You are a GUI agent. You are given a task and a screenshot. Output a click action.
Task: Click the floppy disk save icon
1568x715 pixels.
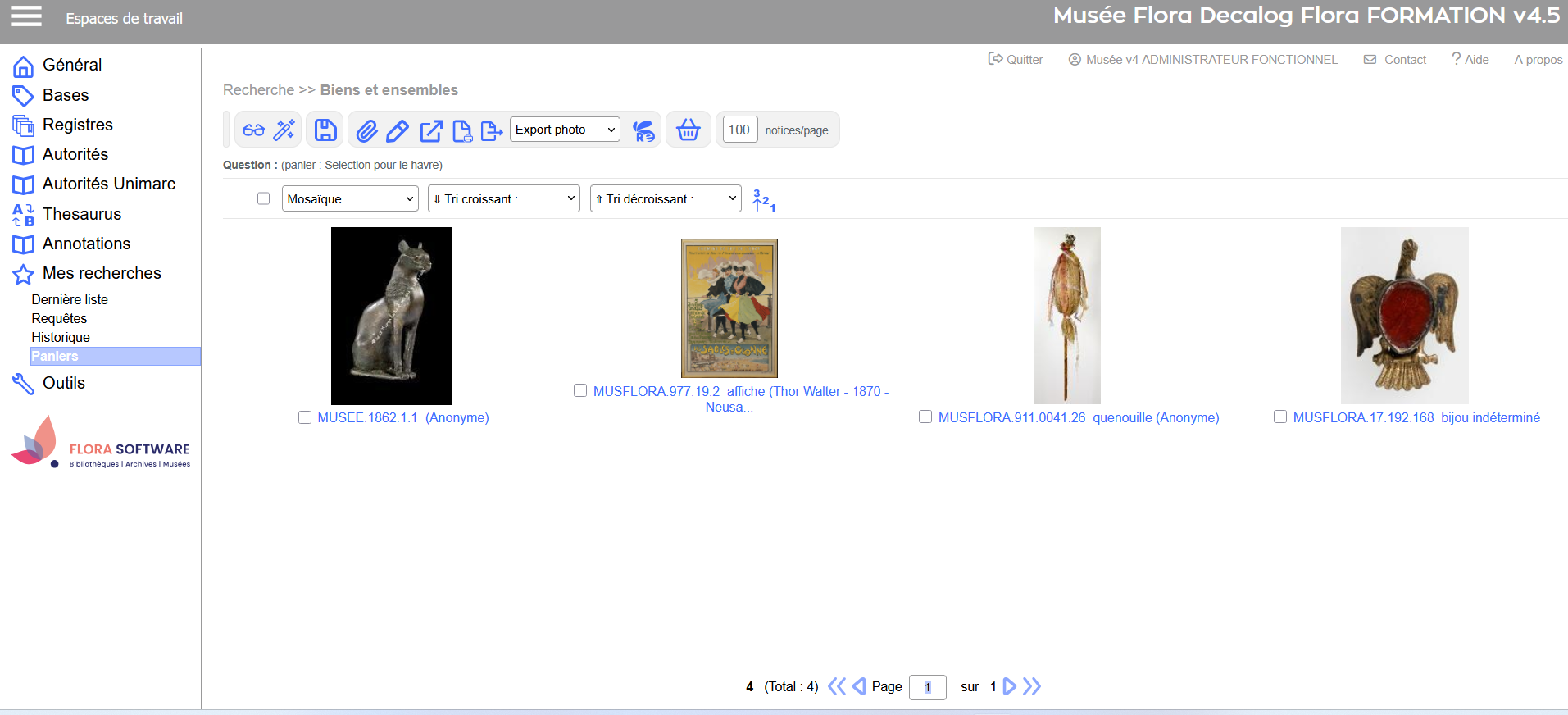[325, 130]
